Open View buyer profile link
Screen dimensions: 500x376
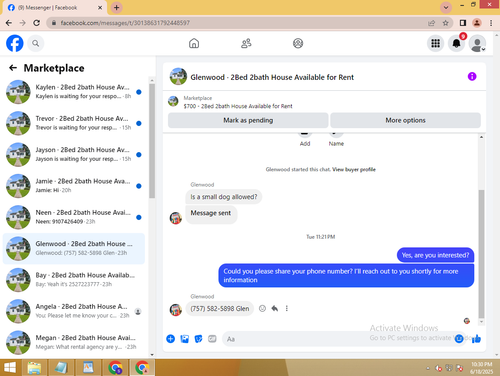pyautogui.click(x=354, y=169)
